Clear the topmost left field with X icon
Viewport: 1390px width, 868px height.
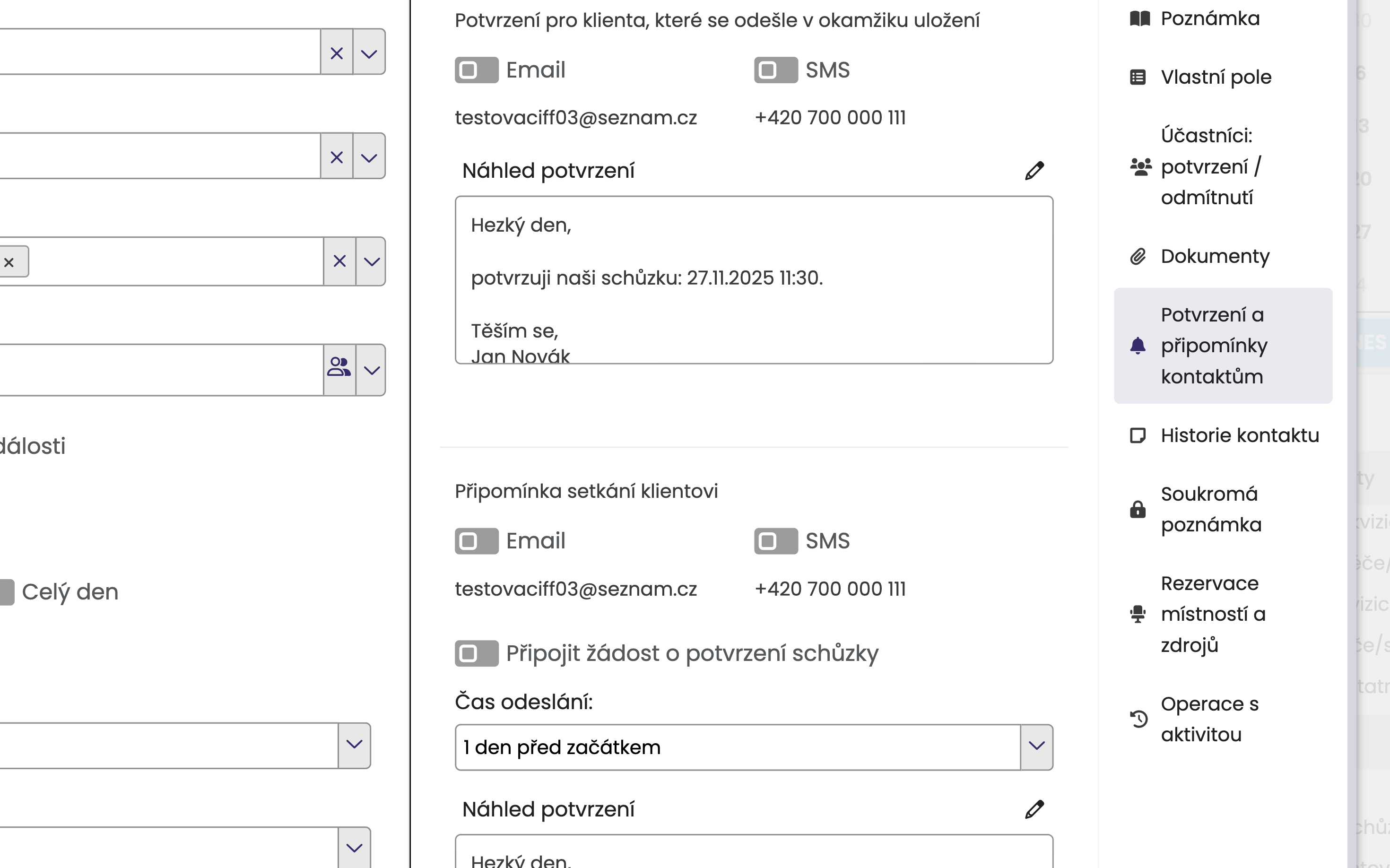point(337,53)
